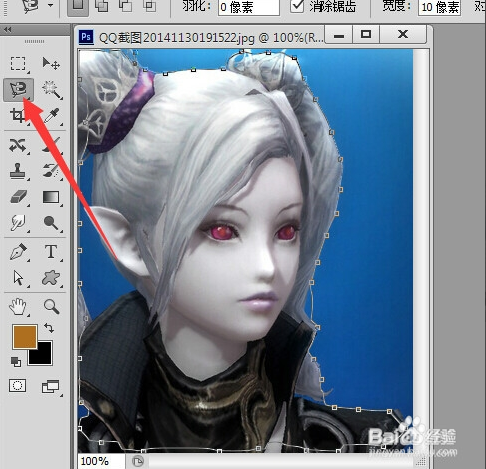
Task: Select the Move tool
Action: click(x=51, y=63)
